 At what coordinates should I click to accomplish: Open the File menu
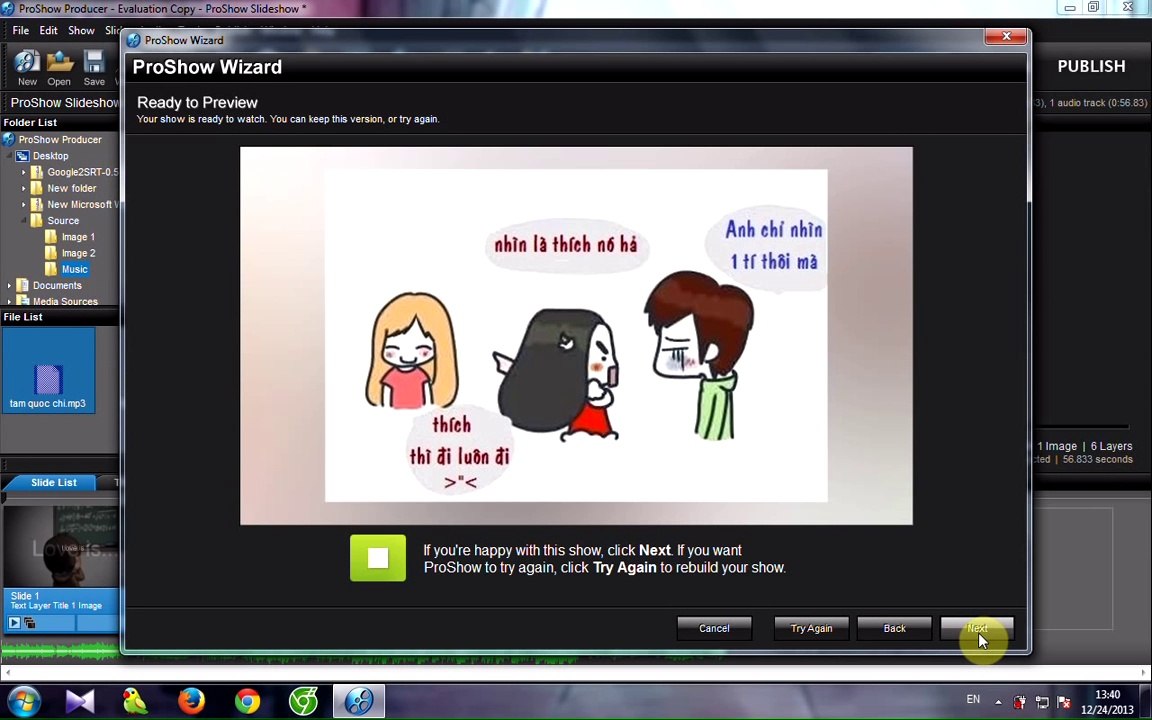click(x=21, y=30)
